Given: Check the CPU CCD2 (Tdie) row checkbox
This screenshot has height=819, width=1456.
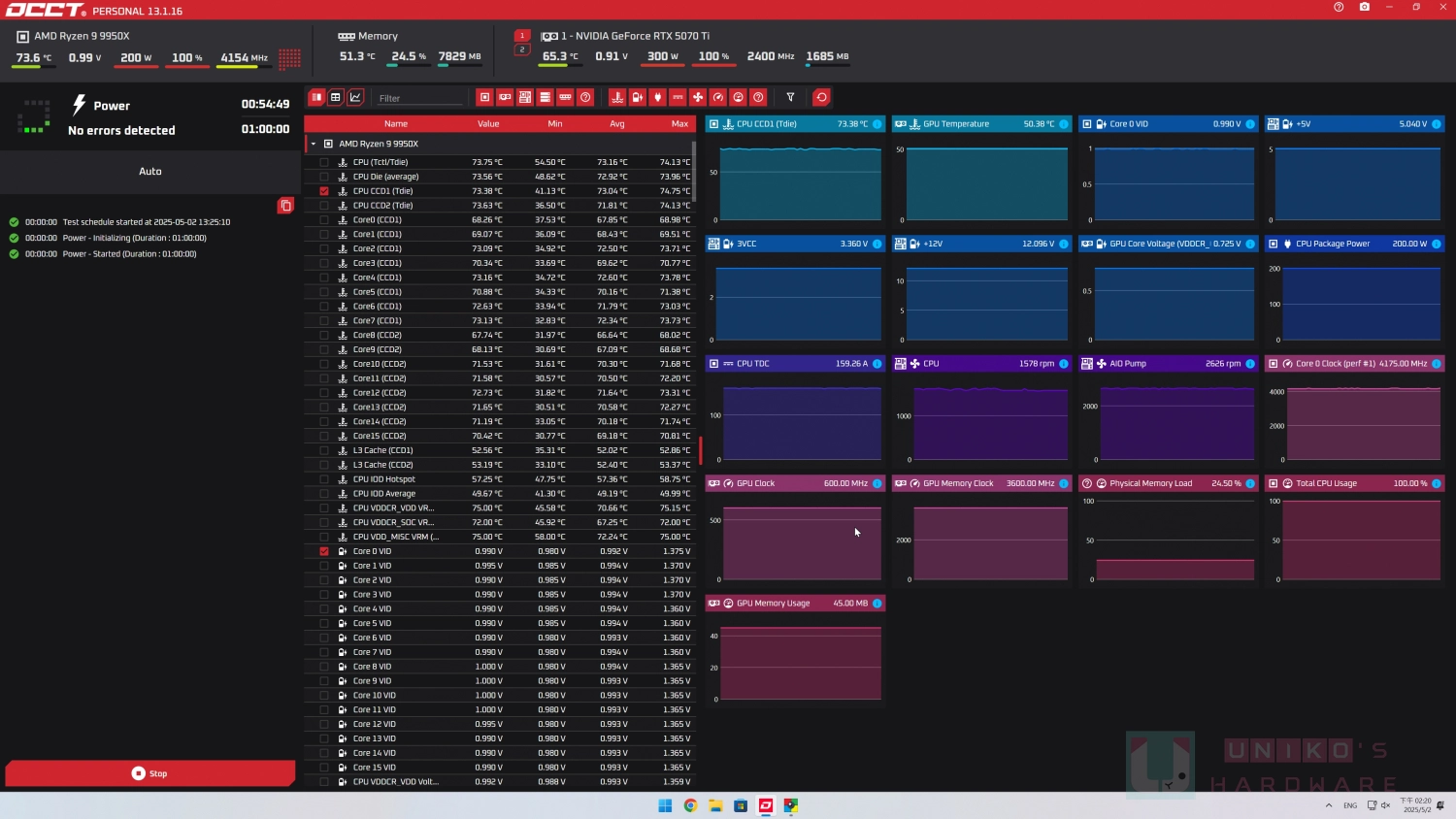Looking at the screenshot, I should pyautogui.click(x=324, y=206).
